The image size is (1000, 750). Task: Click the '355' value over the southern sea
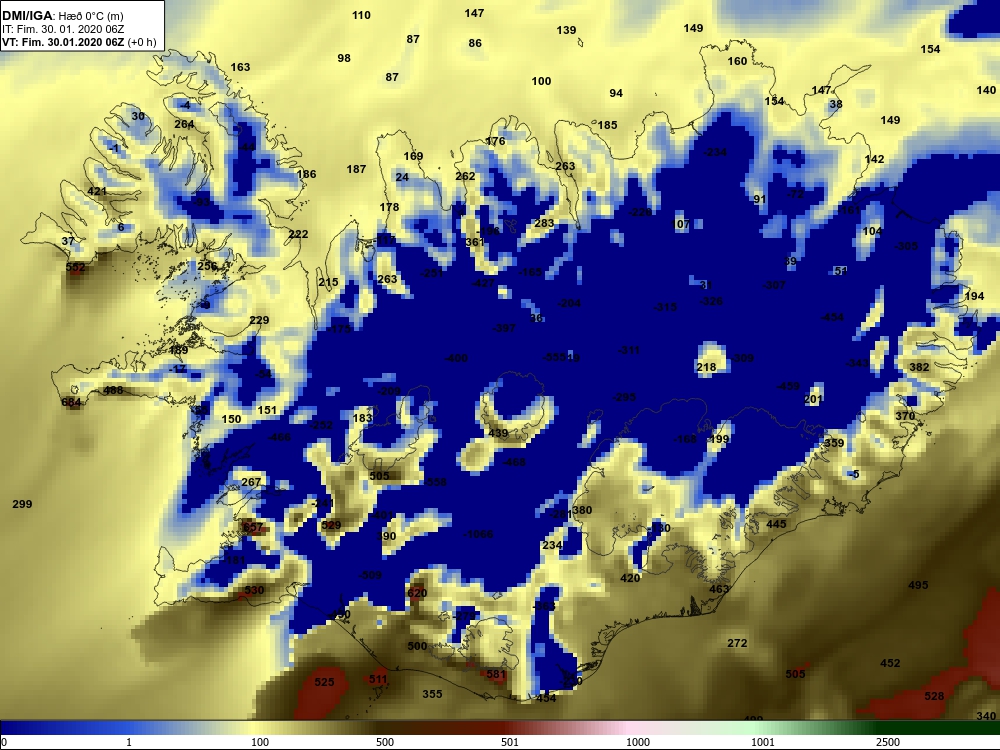pyautogui.click(x=432, y=694)
